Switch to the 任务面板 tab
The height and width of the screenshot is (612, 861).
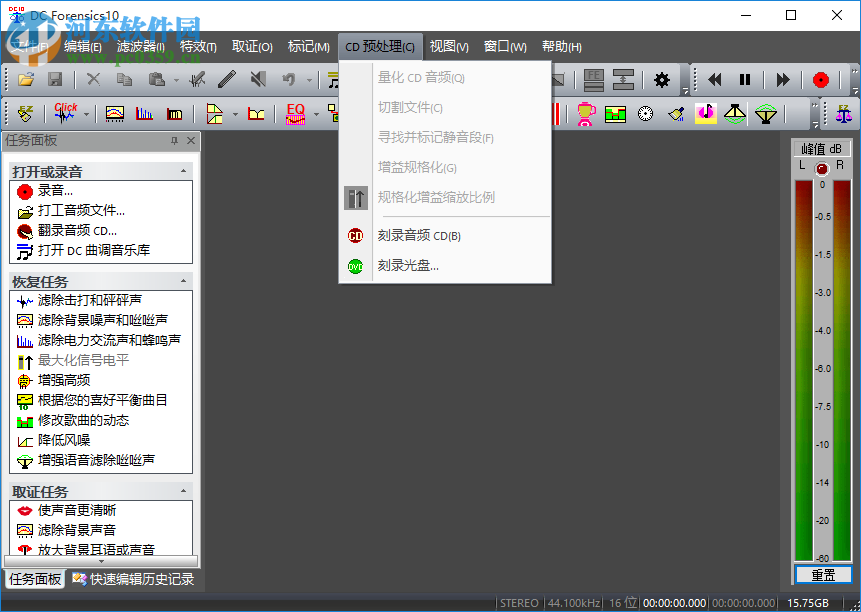(35, 579)
